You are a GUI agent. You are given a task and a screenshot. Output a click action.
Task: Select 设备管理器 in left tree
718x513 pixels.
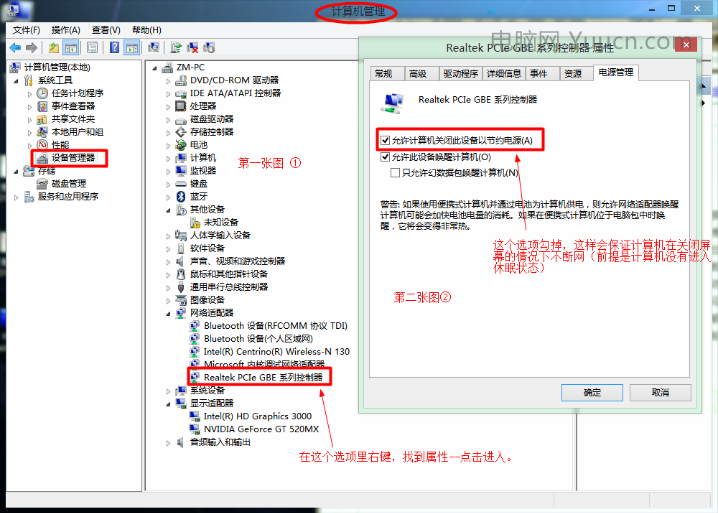(x=73, y=158)
